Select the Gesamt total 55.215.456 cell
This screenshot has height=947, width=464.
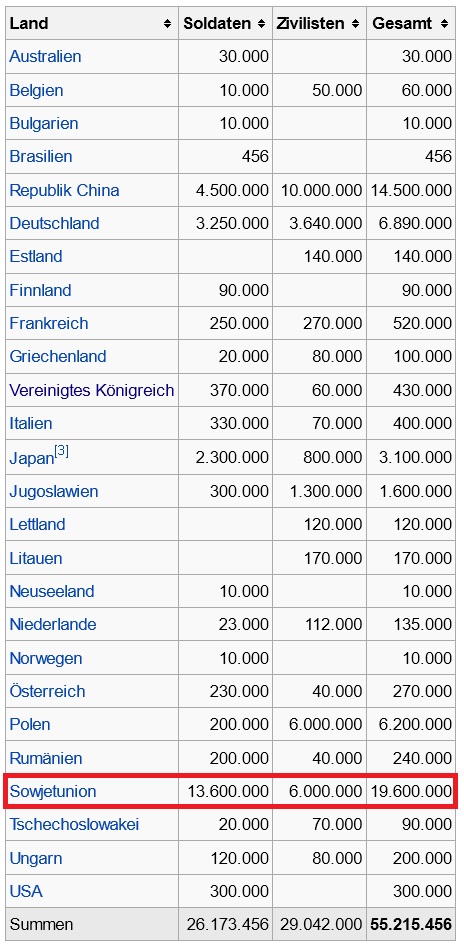[x=411, y=924]
